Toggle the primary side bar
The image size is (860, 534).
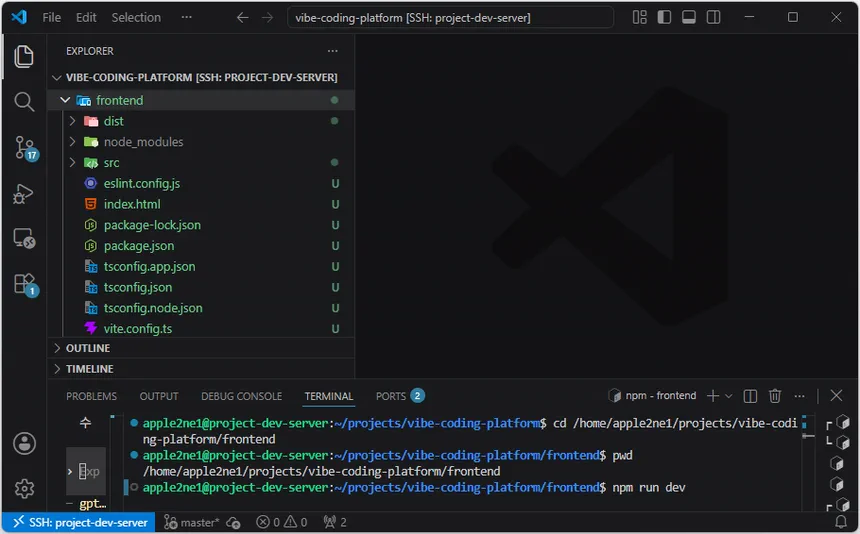point(664,18)
